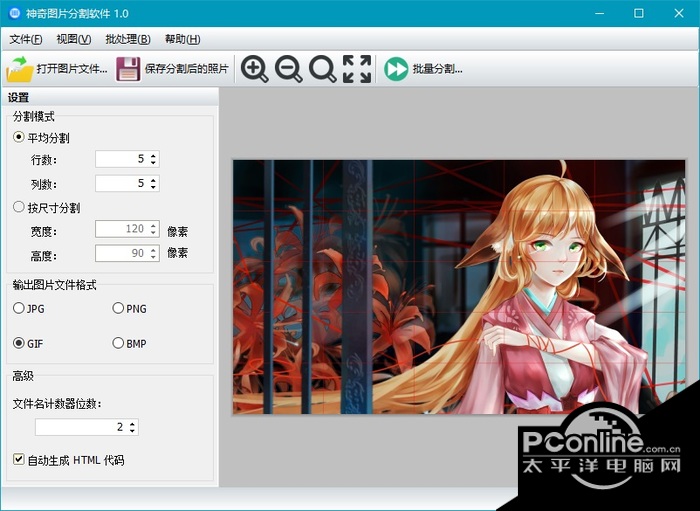Decrease the 高度 height value

153,257
